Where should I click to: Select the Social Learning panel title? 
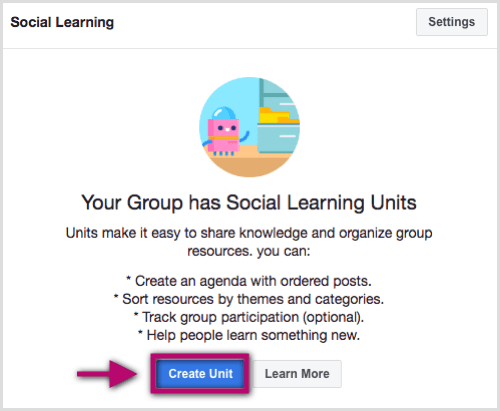[62, 22]
